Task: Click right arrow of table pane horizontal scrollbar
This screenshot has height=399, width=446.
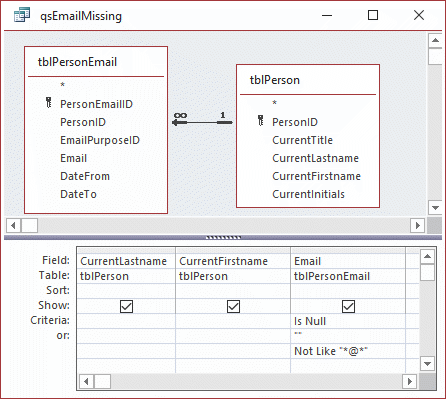Action: [x=418, y=226]
